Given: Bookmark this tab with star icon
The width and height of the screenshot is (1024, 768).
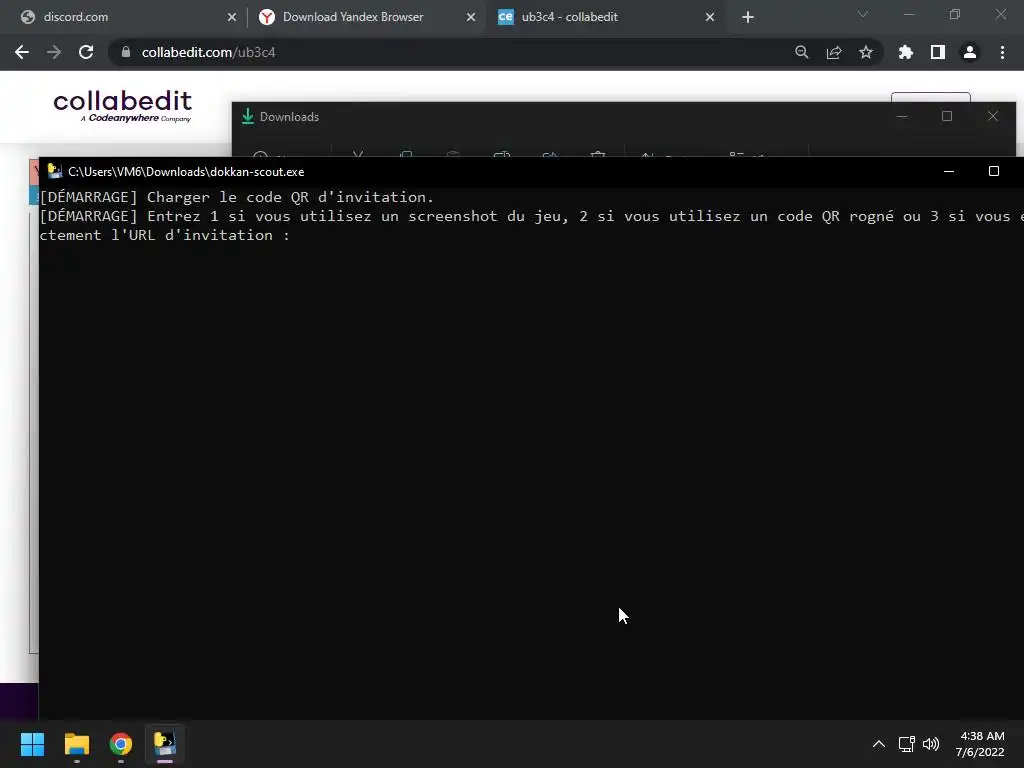Looking at the screenshot, I should point(865,52).
